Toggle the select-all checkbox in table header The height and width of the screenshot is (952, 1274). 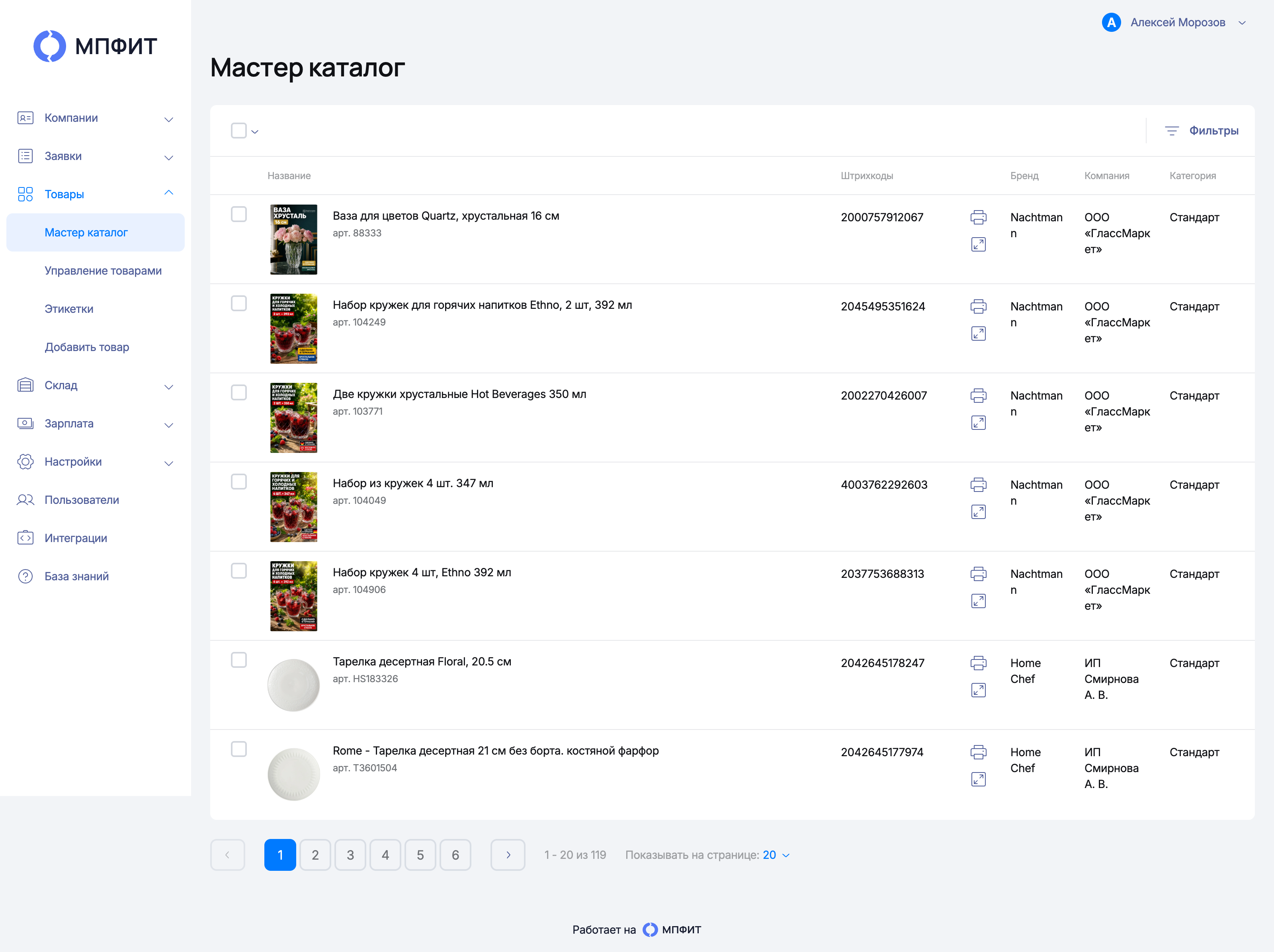238,131
